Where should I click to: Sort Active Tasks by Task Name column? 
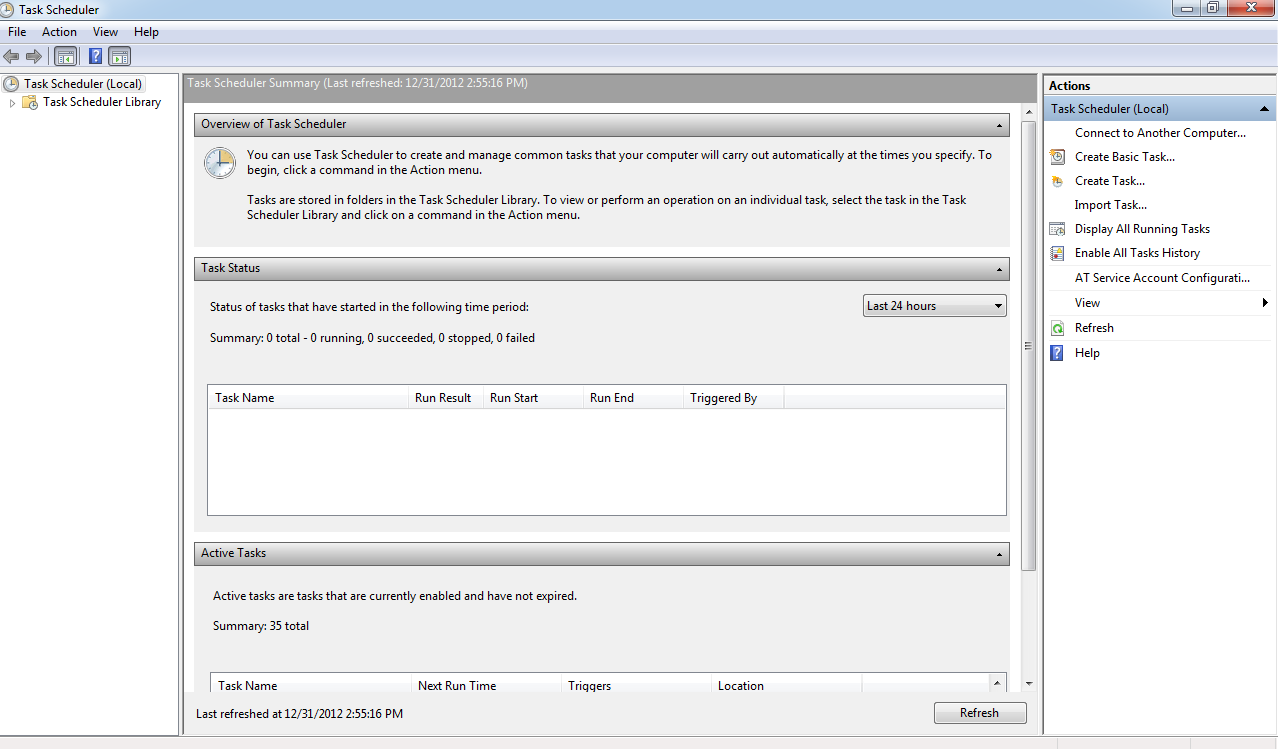click(x=311, y=686)
